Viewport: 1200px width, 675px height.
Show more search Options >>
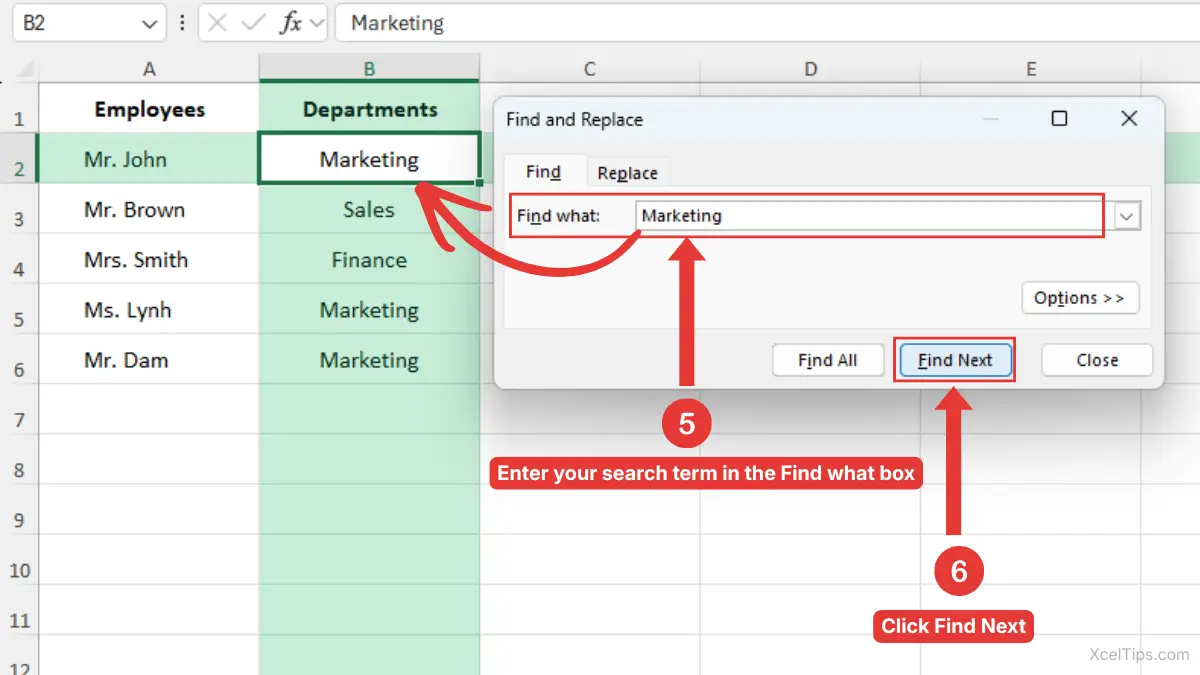point(1080,298)
